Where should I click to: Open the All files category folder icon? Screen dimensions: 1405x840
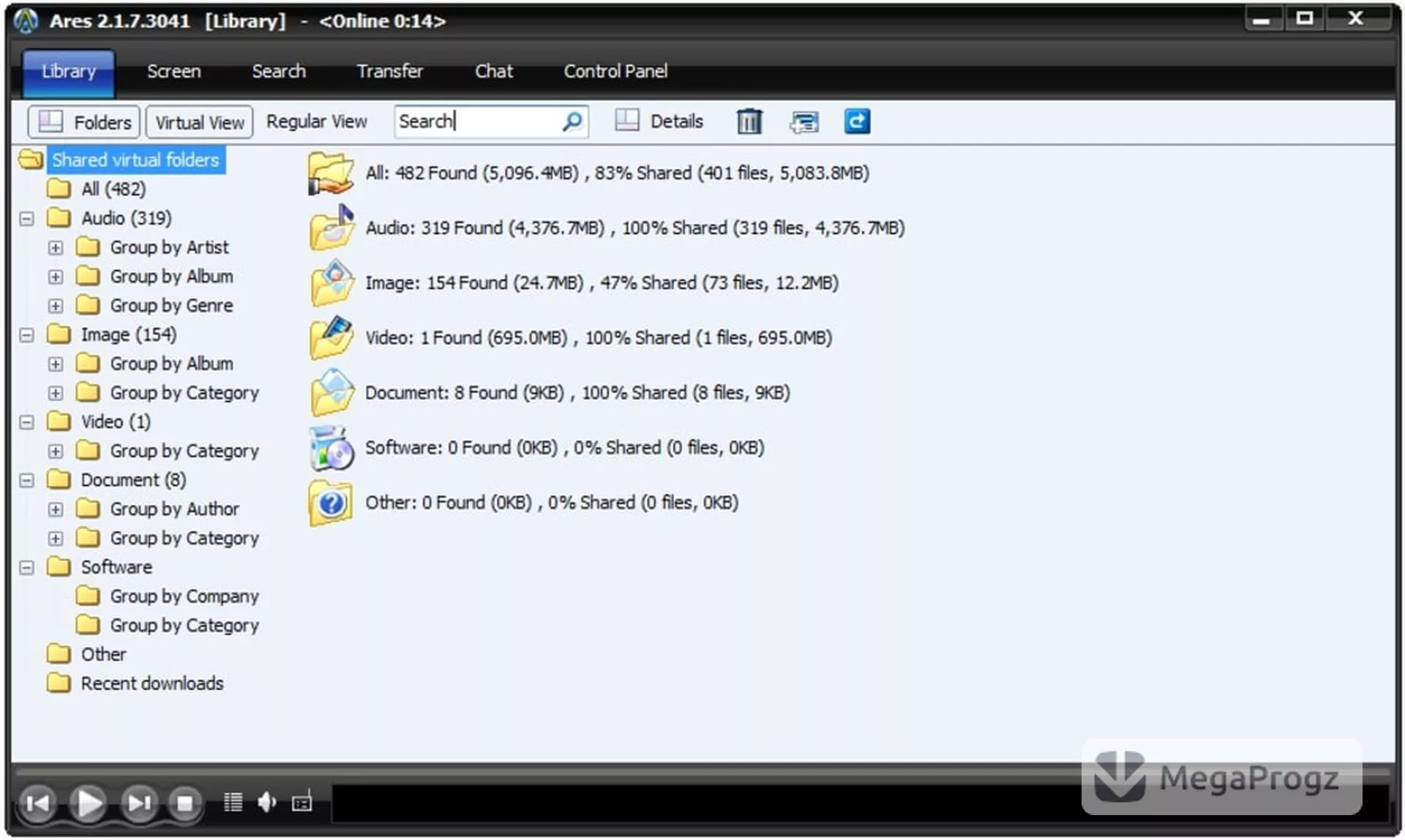coord(331,173)
